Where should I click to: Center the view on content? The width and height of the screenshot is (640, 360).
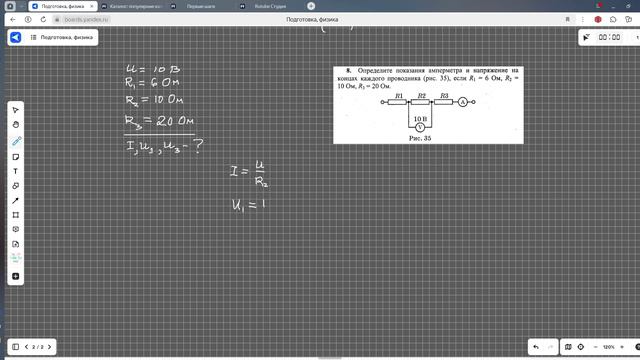pos(581,347)
